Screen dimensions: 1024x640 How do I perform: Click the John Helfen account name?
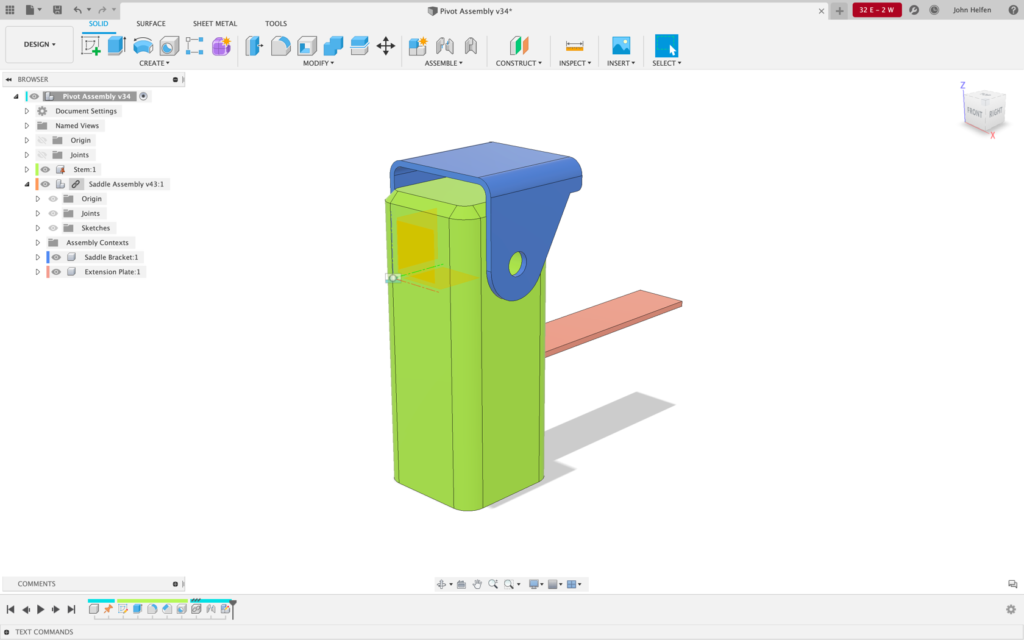pyautogui.click(x=971, y=10)
